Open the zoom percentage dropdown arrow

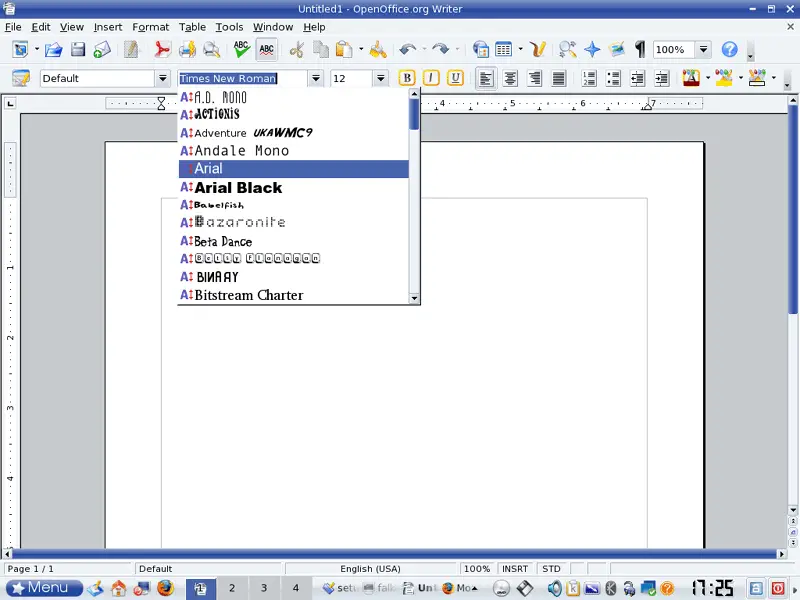(704, 49)
